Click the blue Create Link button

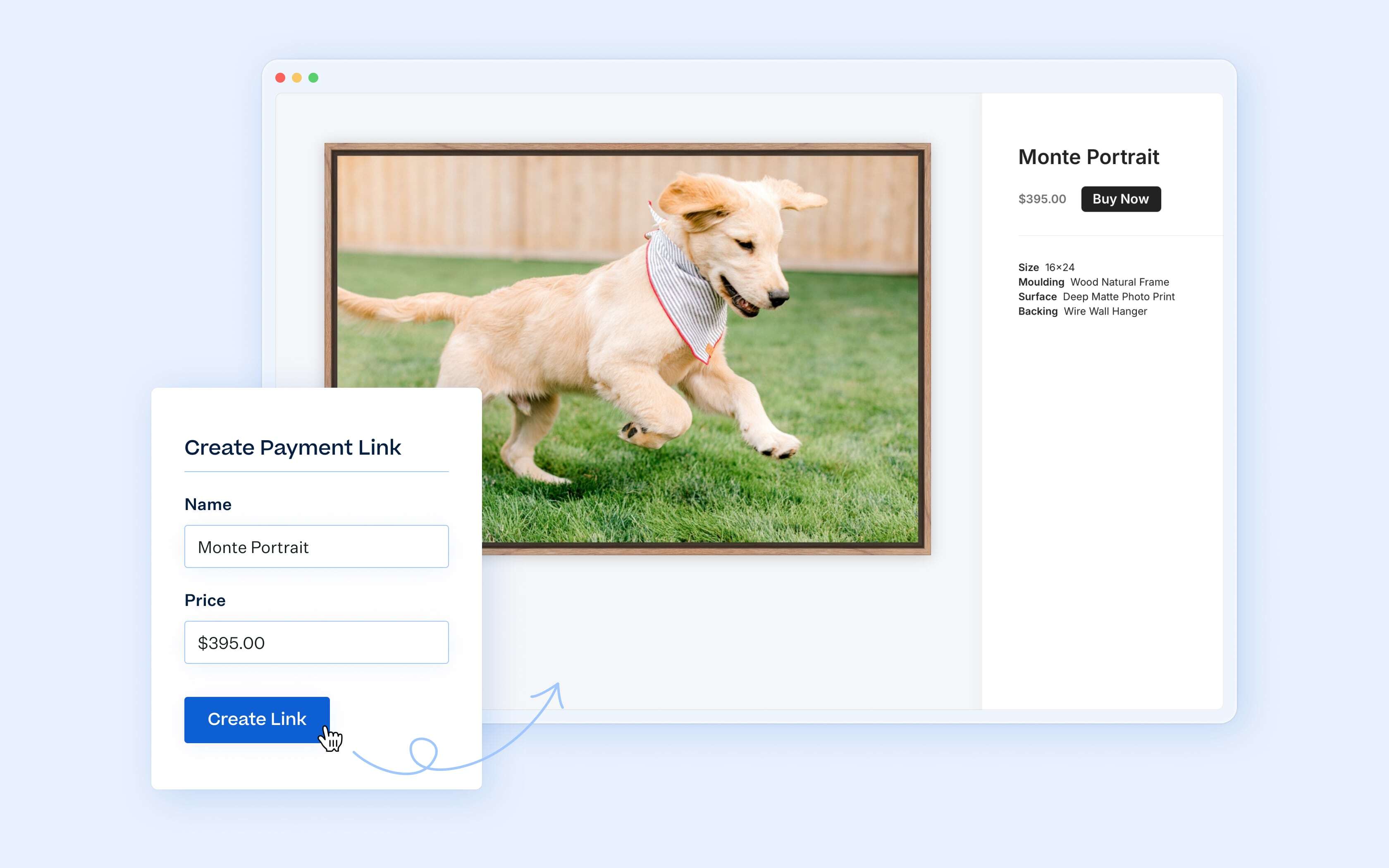[x=257, y=719]
